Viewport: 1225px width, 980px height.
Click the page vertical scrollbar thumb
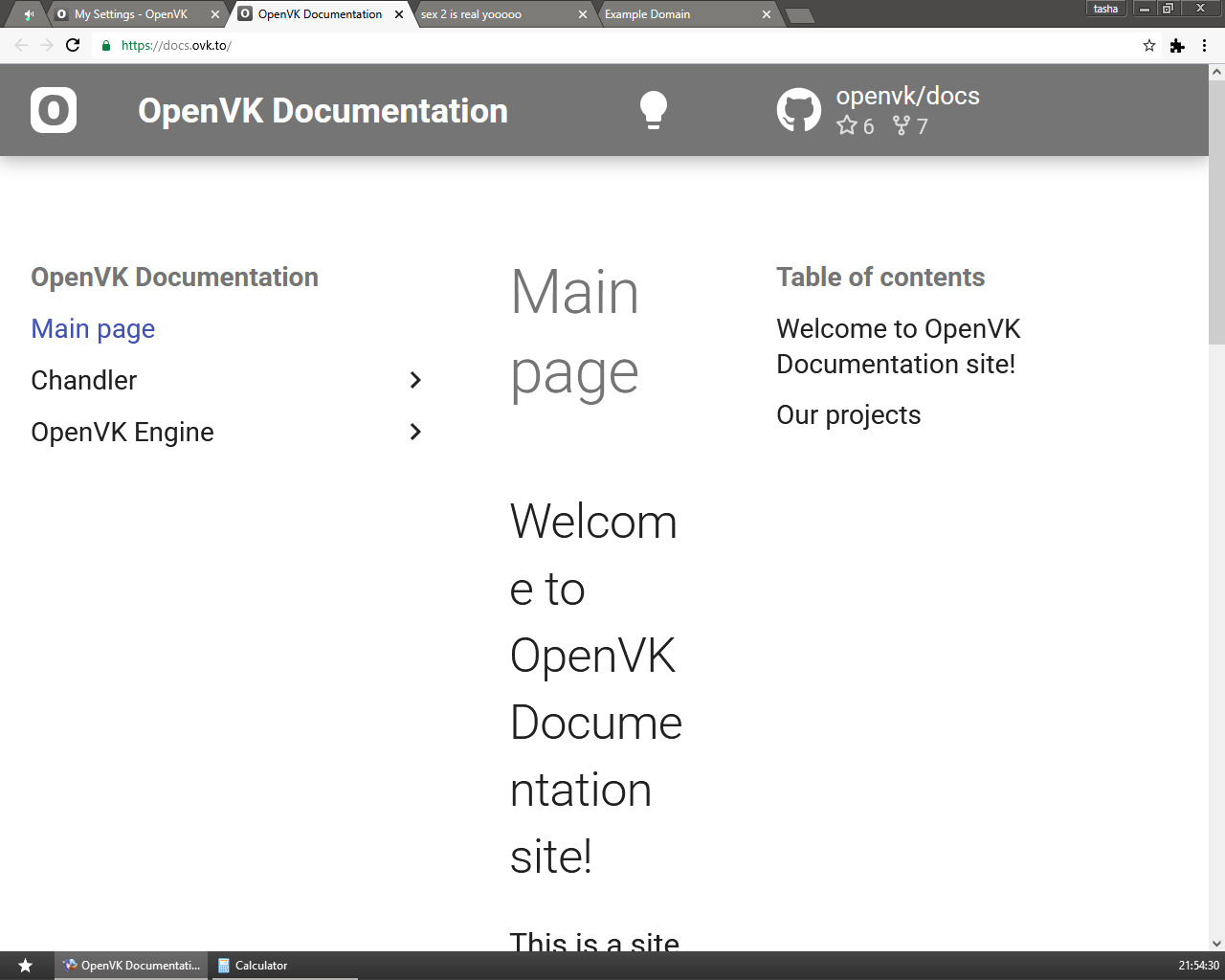pos(1216,211)
